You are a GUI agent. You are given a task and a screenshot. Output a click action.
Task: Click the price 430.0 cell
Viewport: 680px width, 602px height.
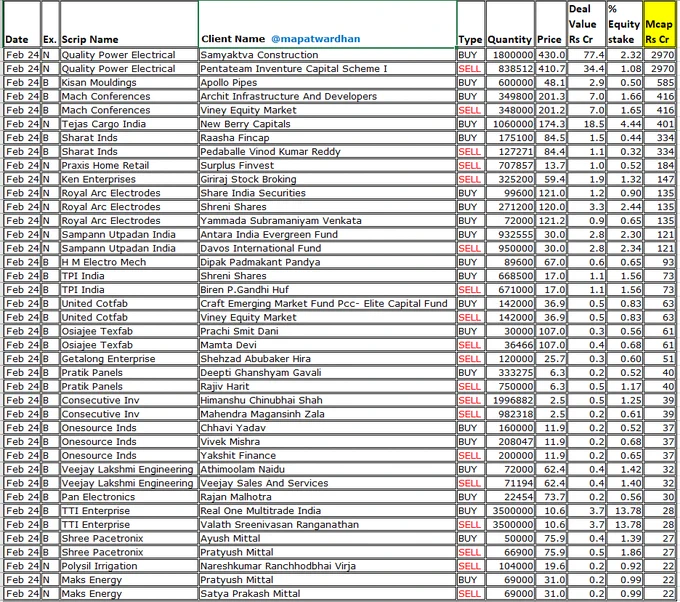[x=551, y=55]
